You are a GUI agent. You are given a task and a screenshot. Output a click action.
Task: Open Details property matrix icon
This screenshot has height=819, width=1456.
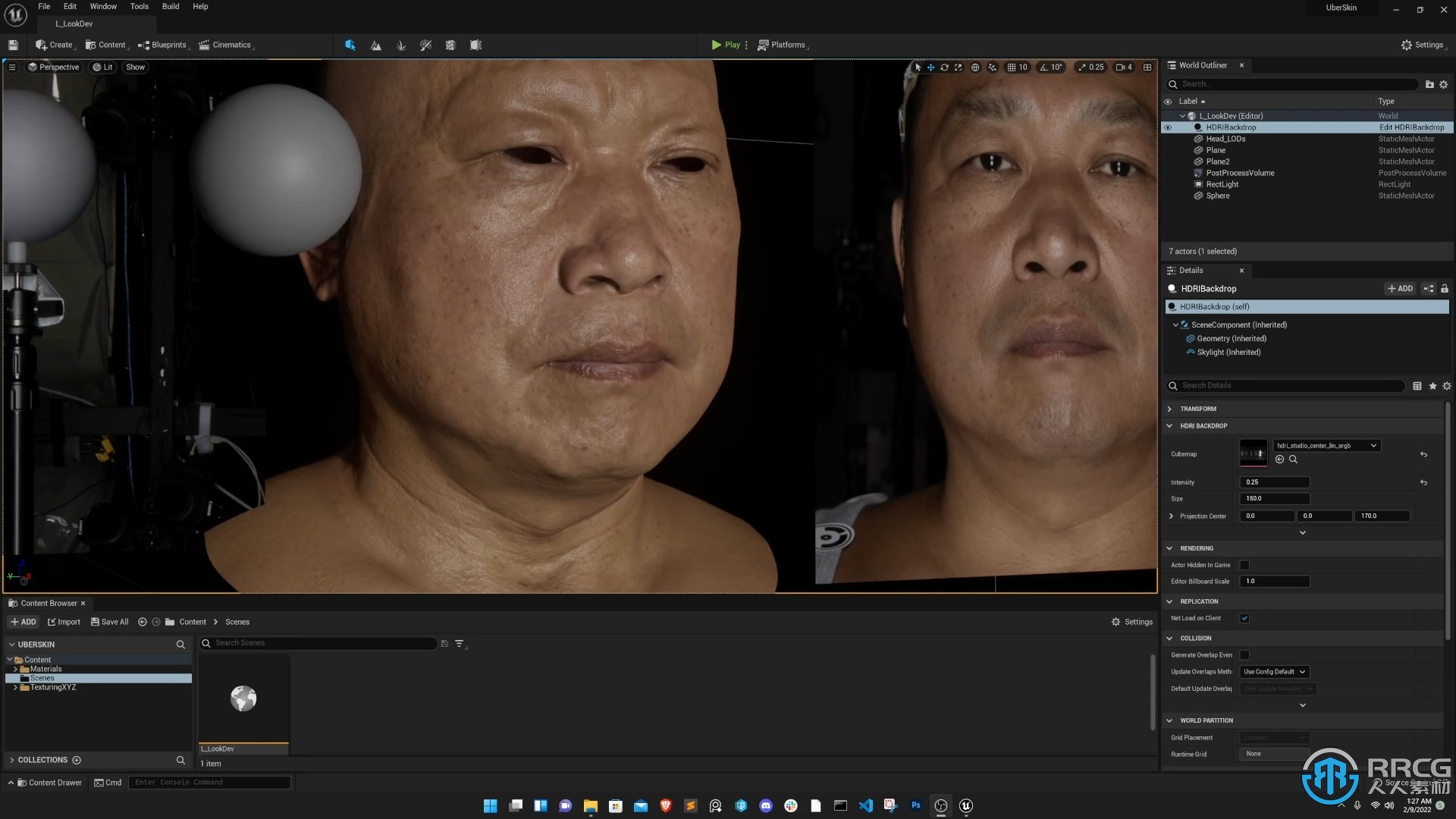click(1417, 386)
